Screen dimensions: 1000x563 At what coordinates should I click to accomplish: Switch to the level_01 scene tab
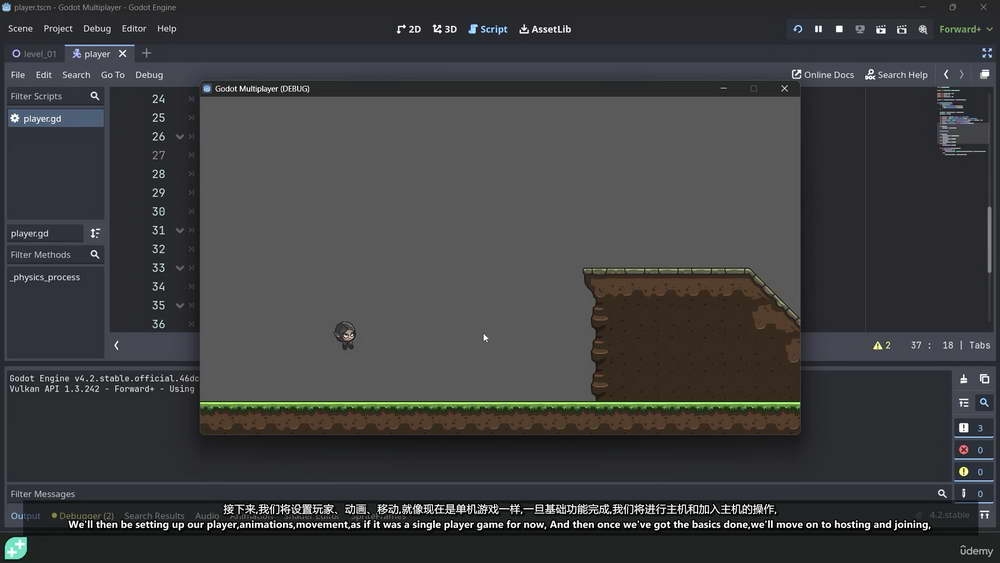(x=34, y=54)
